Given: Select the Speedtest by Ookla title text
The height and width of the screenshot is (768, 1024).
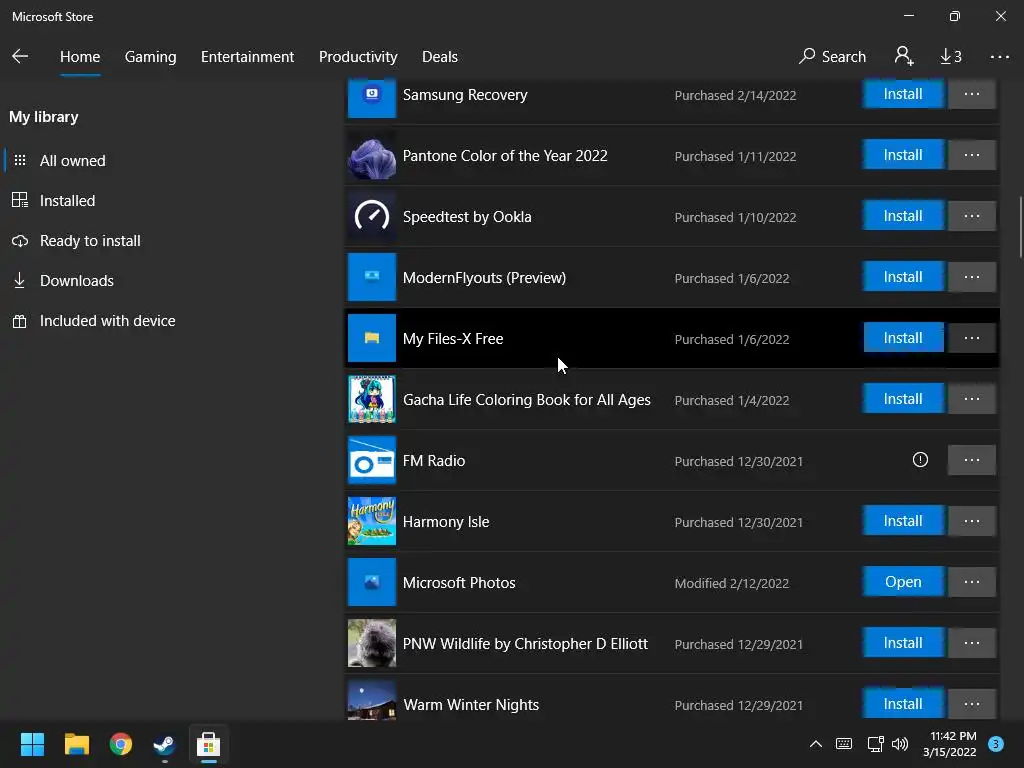Looking at the screenshot, I should click(x=467, y=217).
